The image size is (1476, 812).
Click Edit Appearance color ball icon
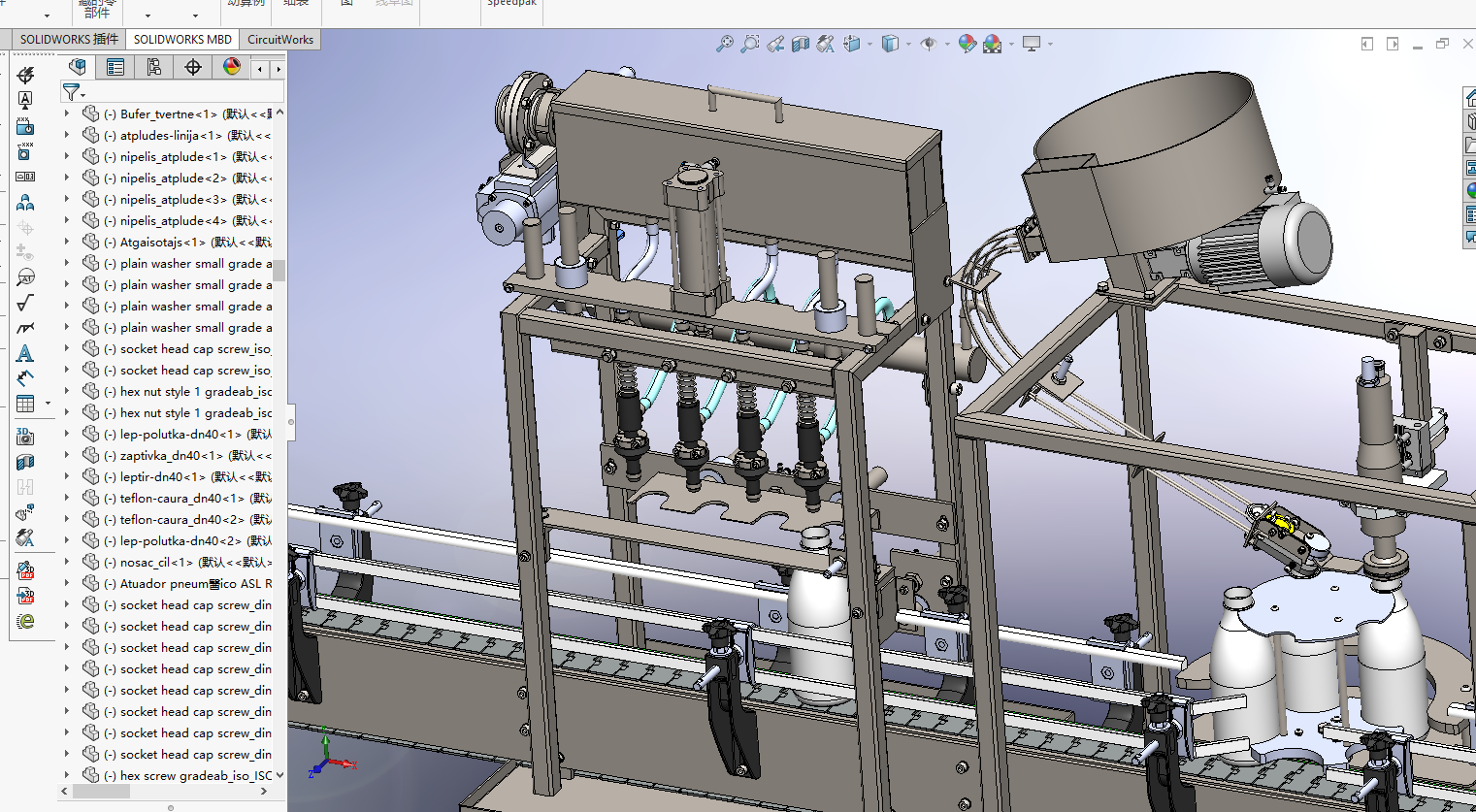point(967,44)
